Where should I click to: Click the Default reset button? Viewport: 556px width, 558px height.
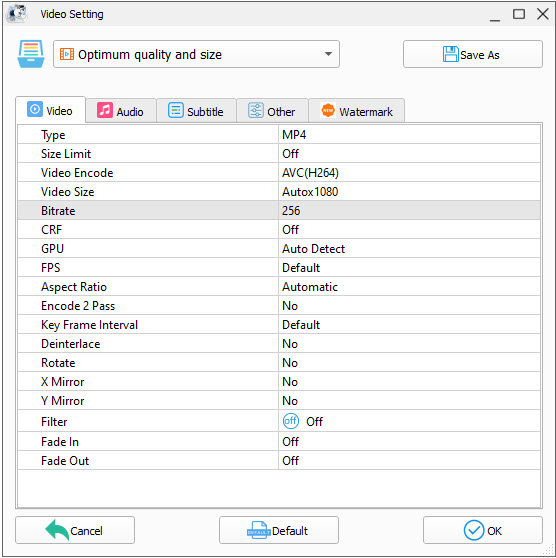279,530
